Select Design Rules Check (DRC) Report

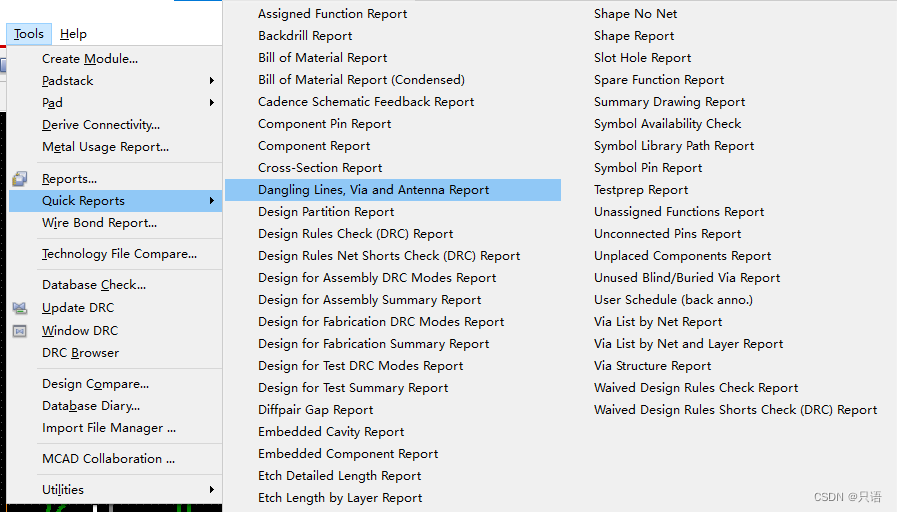355,234
